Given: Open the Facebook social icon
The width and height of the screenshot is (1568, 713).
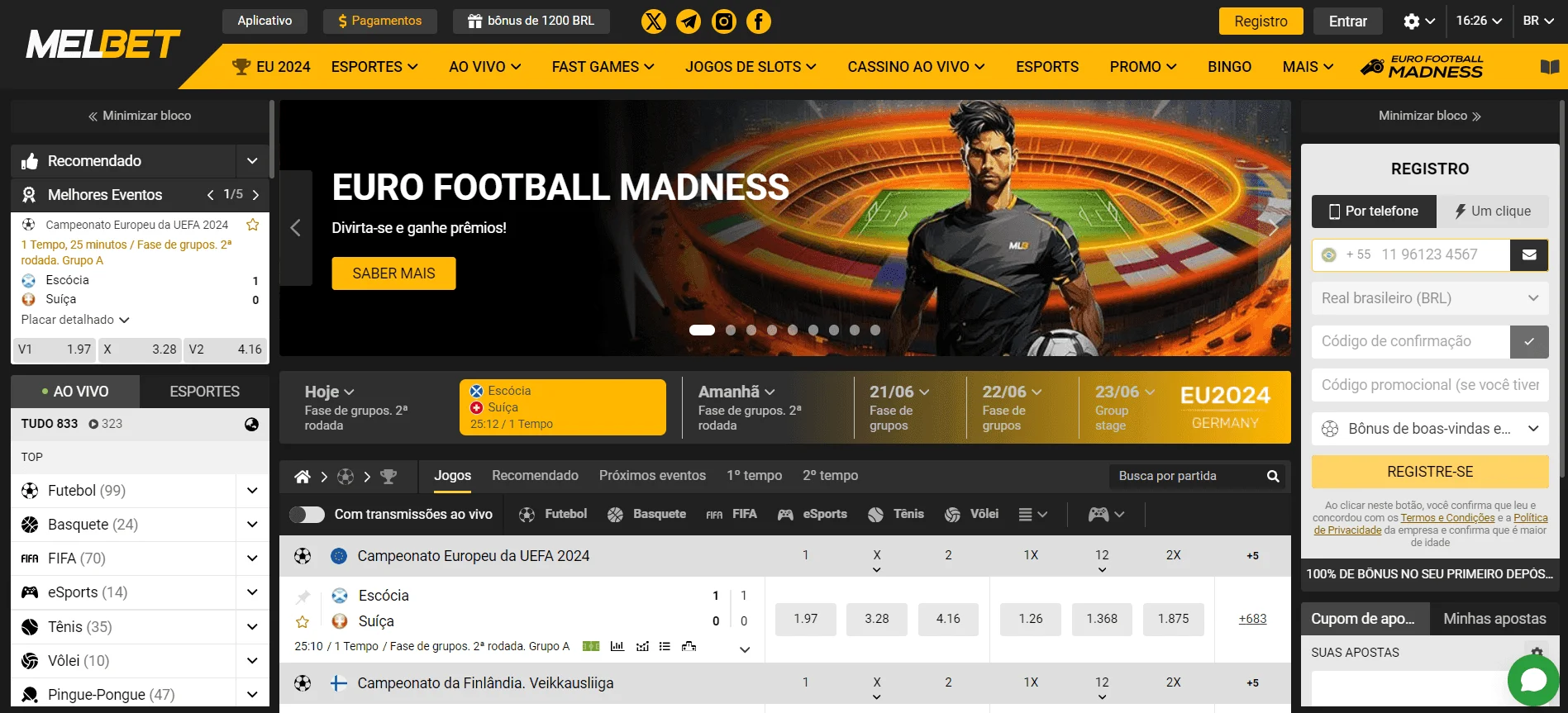Looking at the screenshot, I should (x=759, y=21).
